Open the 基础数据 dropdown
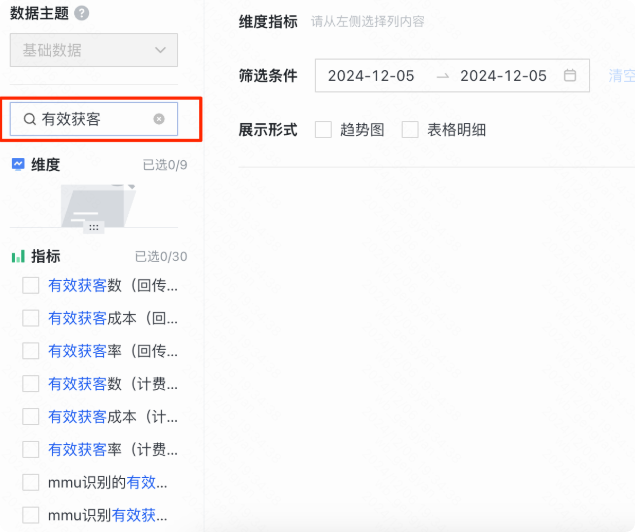 click(94, 50)
